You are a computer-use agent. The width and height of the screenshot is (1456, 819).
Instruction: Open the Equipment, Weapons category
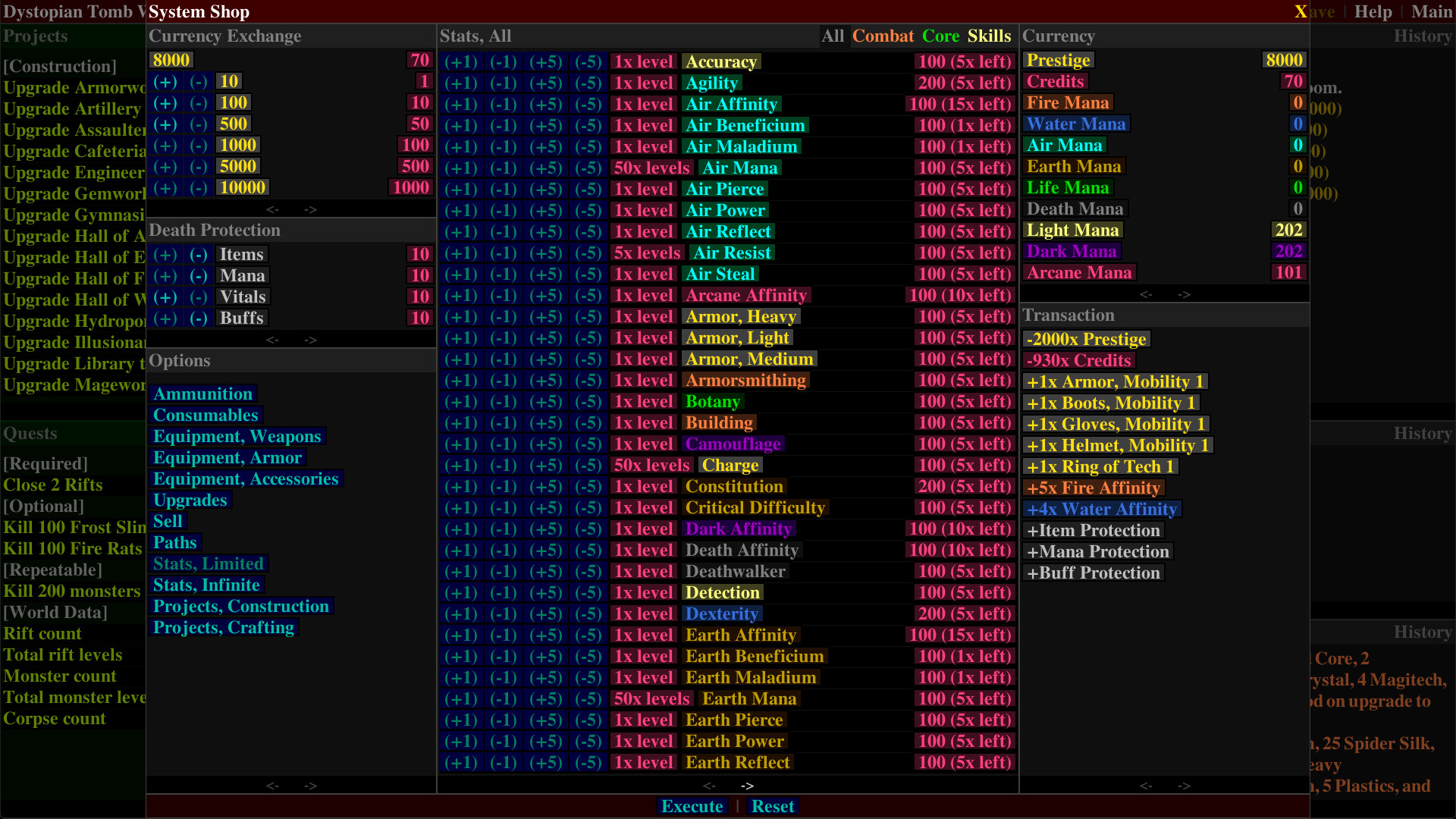click(237, 436)
